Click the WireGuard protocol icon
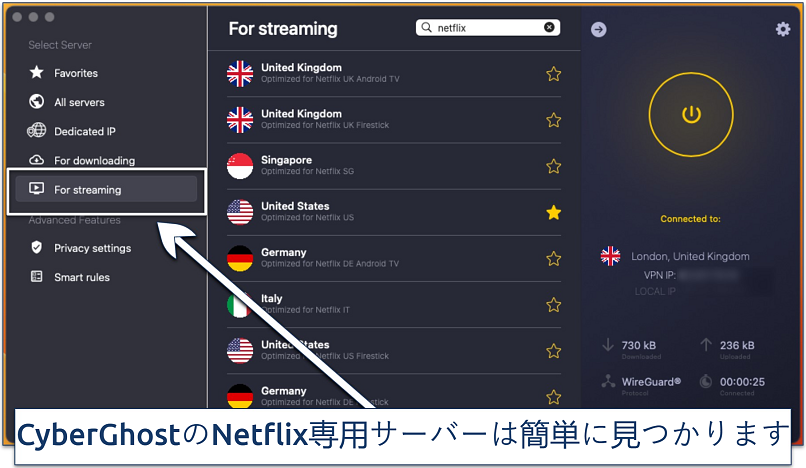This screenshot has height=468, width=806. point(608,381)
